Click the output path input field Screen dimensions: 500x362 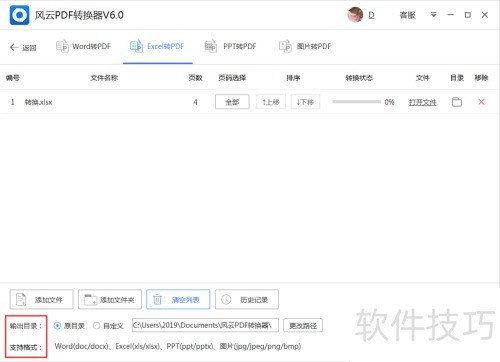point(205,325)
